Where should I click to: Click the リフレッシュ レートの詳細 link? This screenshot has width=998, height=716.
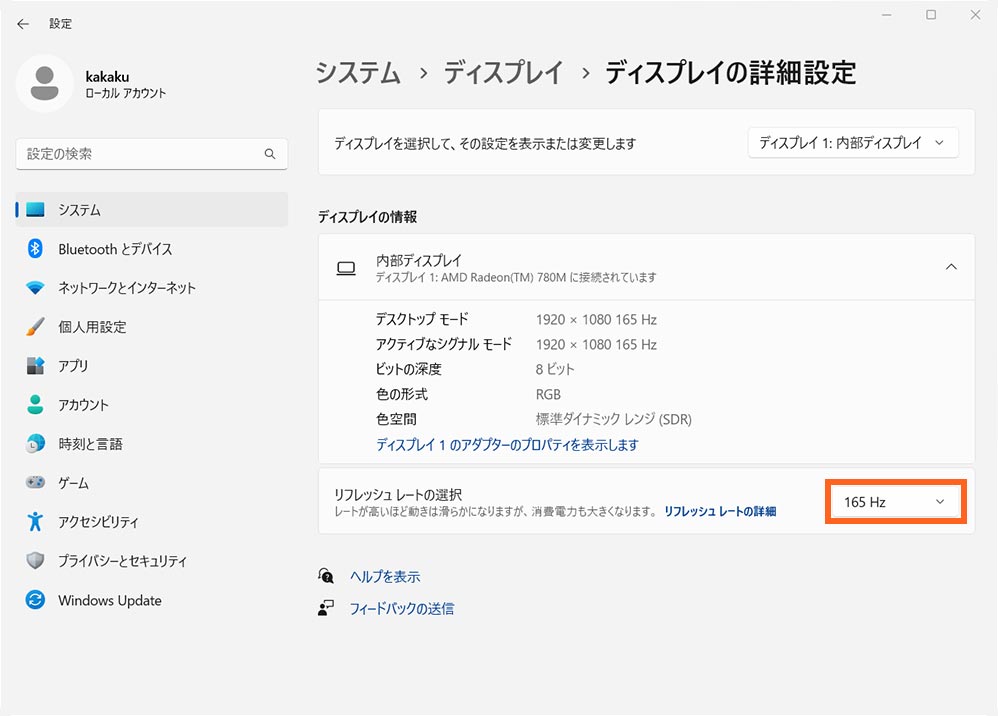719,511
